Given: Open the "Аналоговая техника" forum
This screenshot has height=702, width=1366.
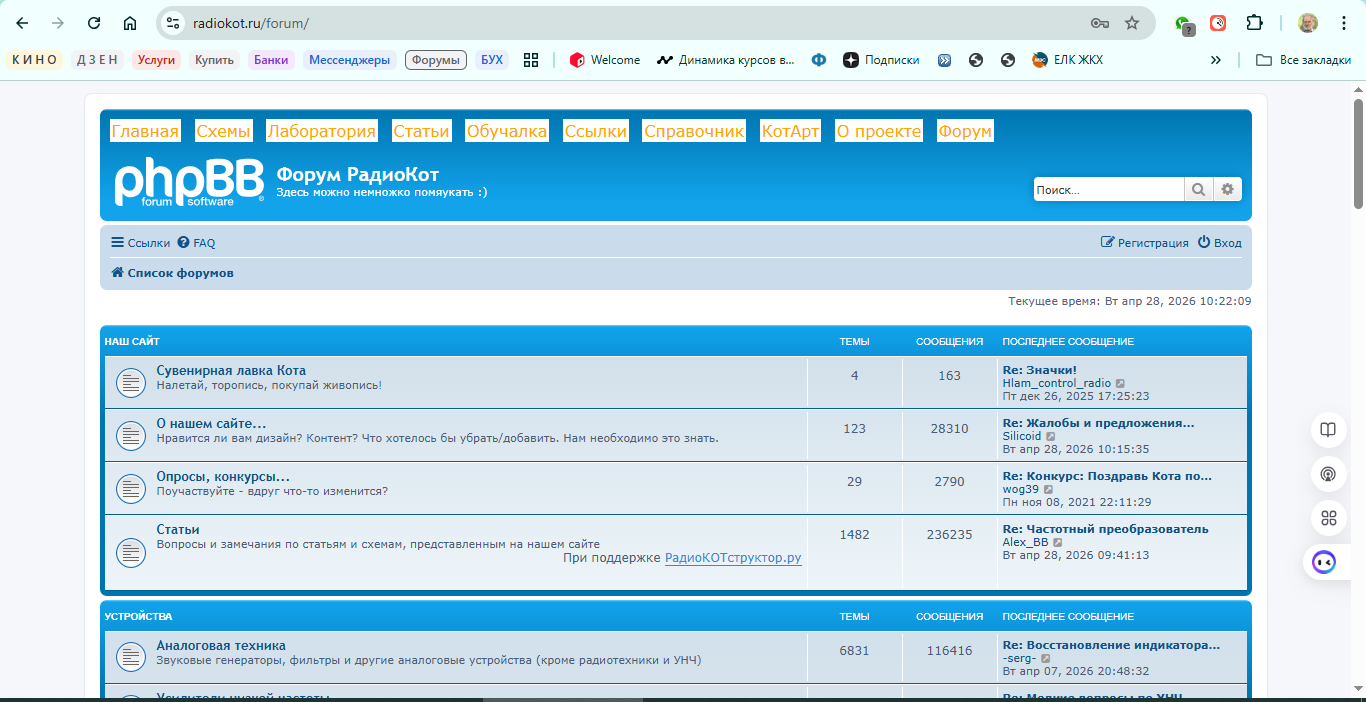Looking at the screenshot, I should click(221, 646).
